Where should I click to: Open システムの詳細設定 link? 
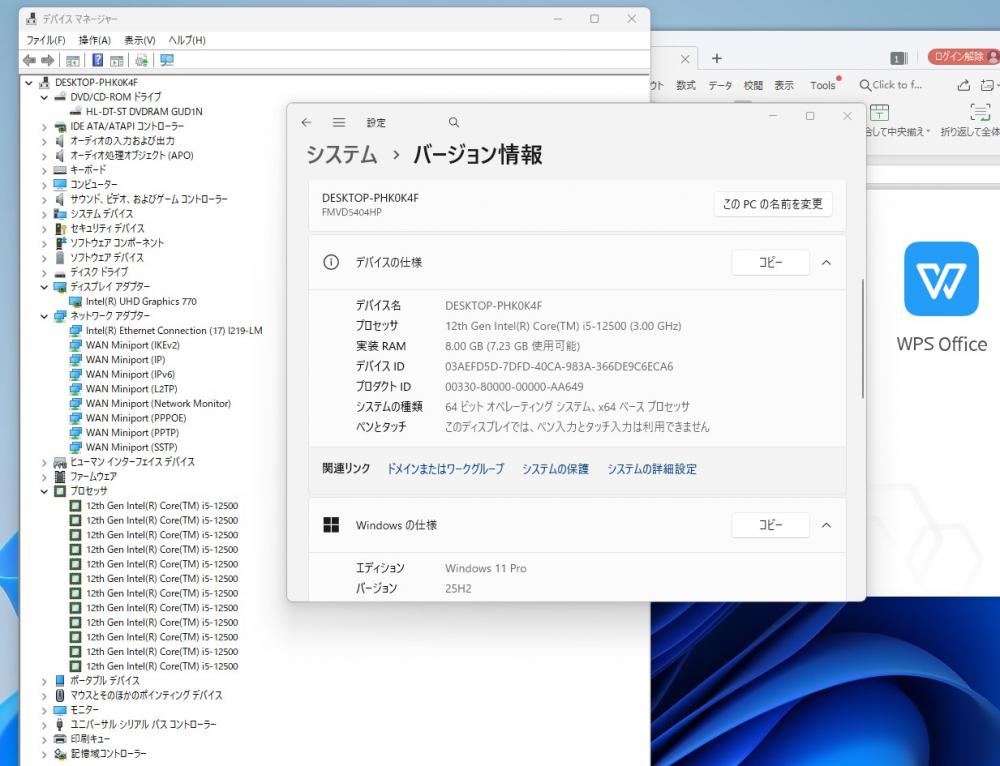click(652, 469)
